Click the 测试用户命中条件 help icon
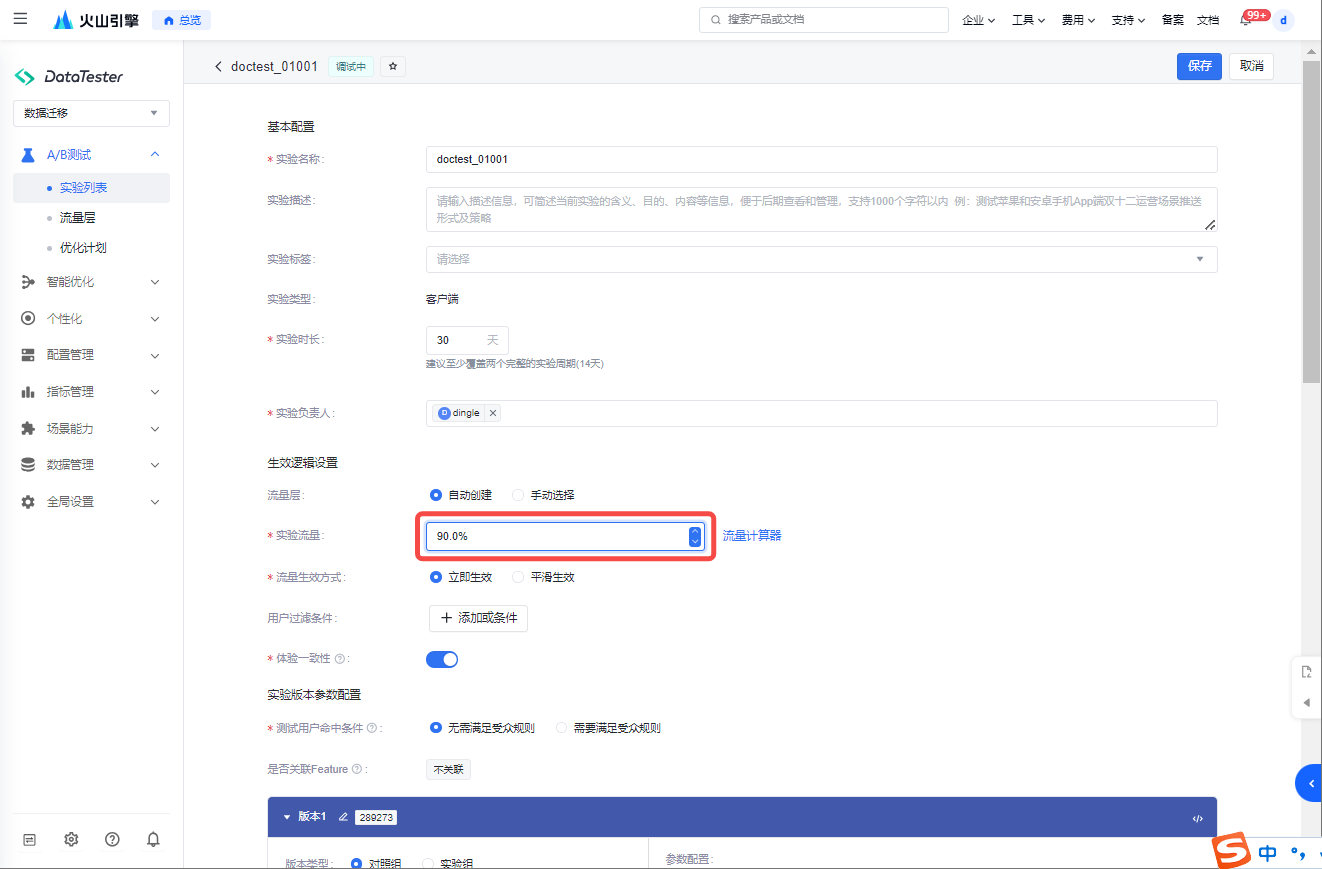This screenshot has height=869, width=1322. pyautogui.click(x=372, y=728)
